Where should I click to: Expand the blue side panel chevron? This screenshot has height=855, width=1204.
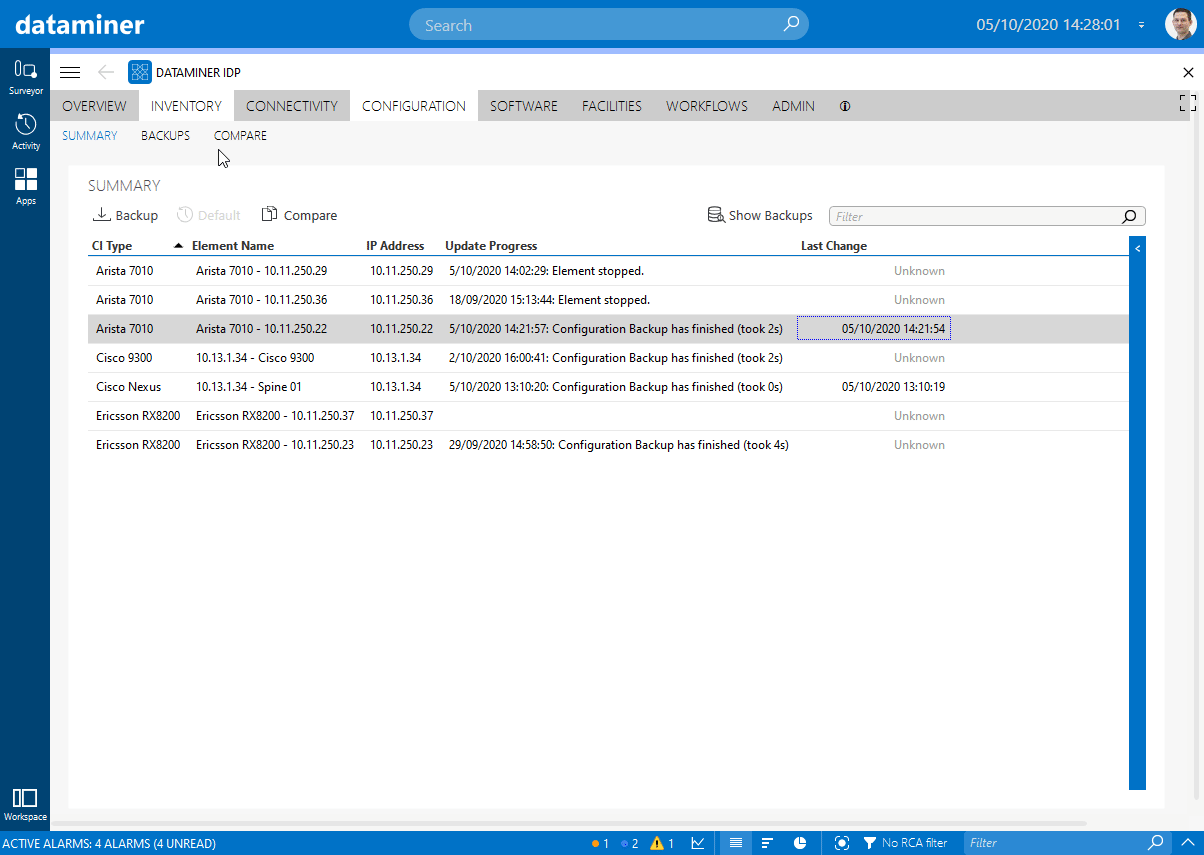1137,248
